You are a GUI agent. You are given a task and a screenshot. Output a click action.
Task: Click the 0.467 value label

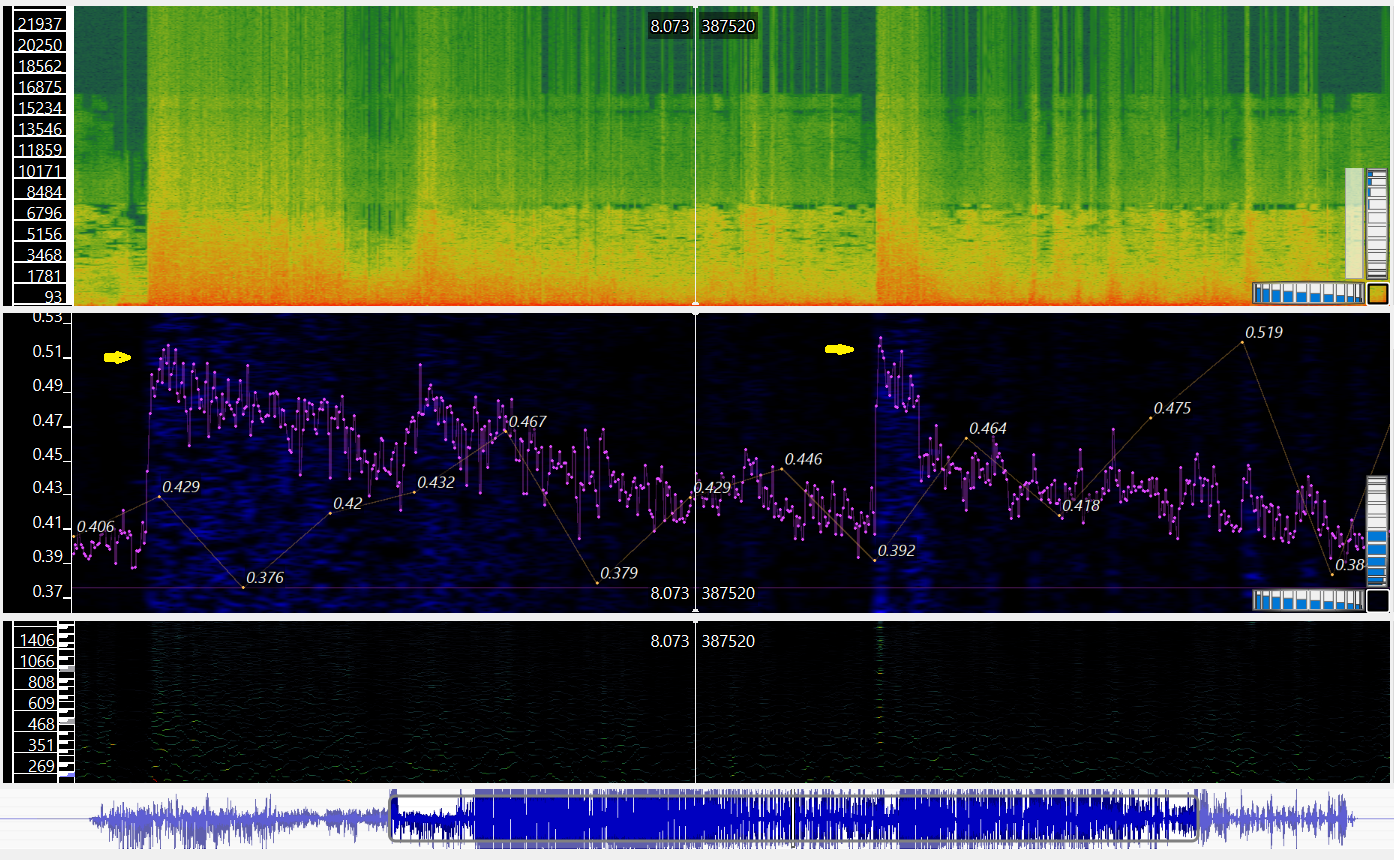[527, 421]
